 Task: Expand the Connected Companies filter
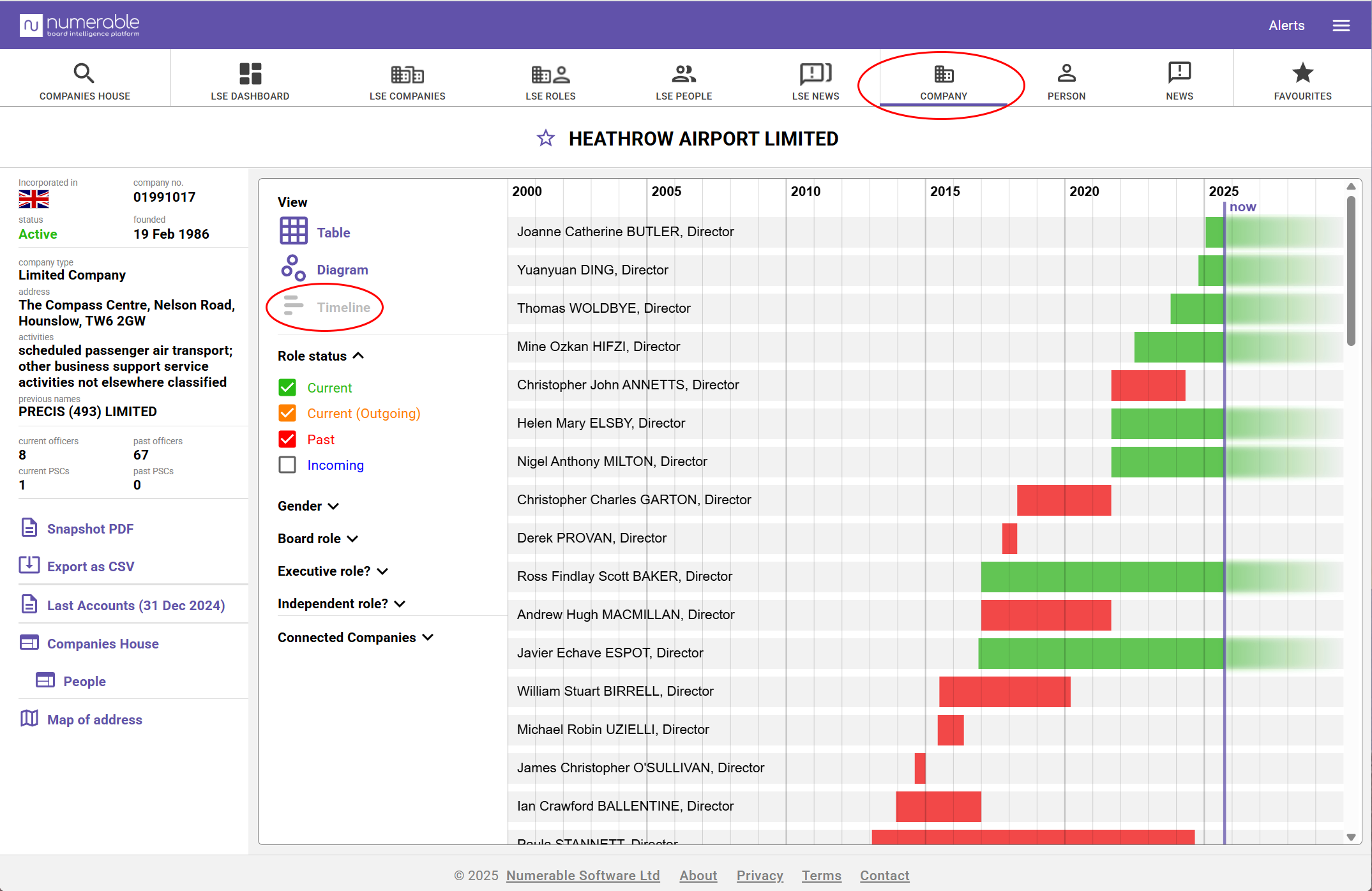click(356, 638)
